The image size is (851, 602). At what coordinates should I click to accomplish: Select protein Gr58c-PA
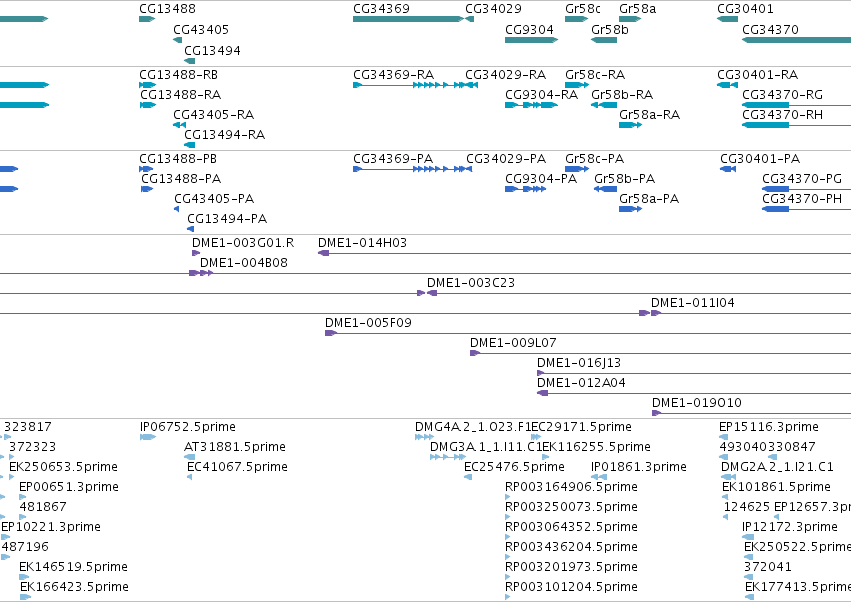pyautogui.click(x=594, y=159)
